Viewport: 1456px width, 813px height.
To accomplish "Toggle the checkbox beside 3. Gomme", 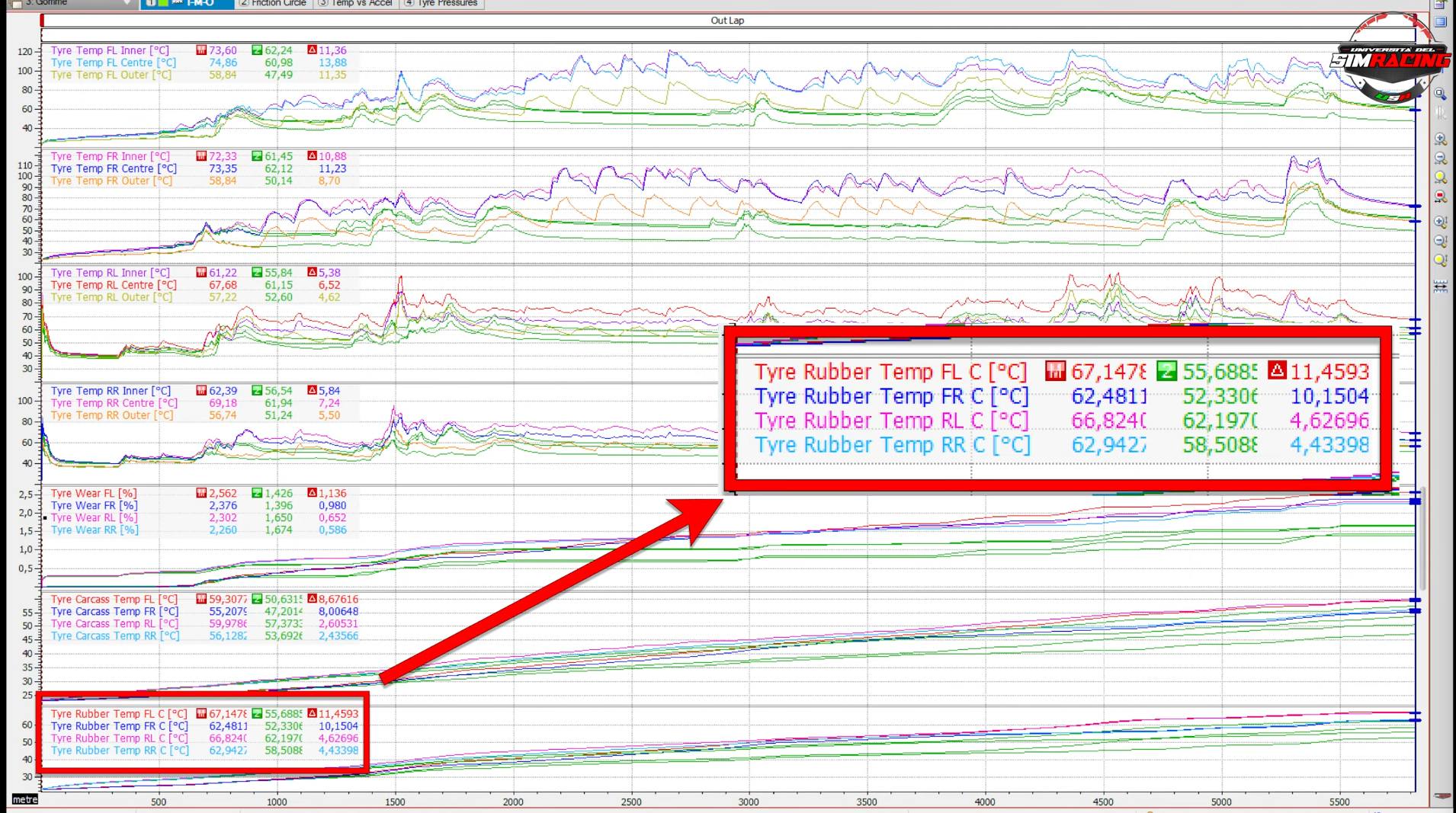I will point(17,3).
